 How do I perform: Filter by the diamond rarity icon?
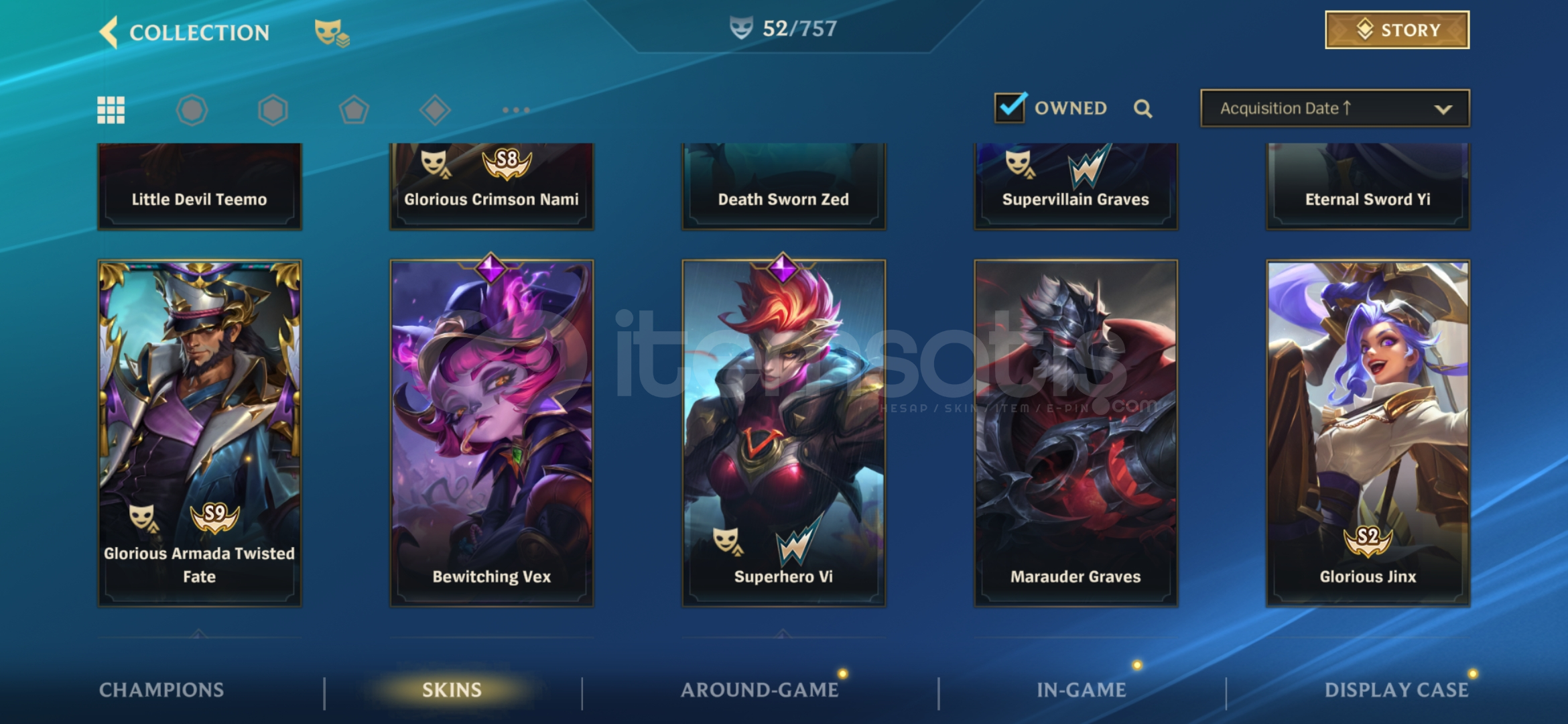[435, 110]
